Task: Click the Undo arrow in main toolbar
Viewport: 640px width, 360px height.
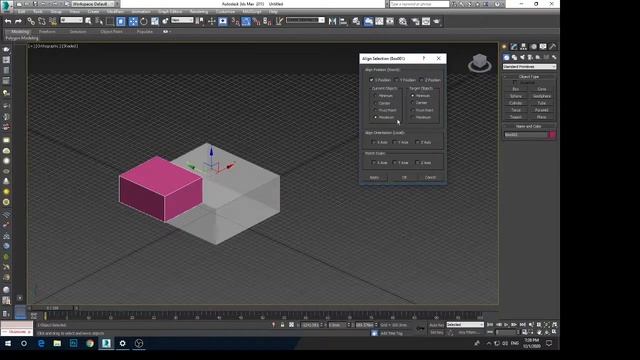Action: pos(8,21)
